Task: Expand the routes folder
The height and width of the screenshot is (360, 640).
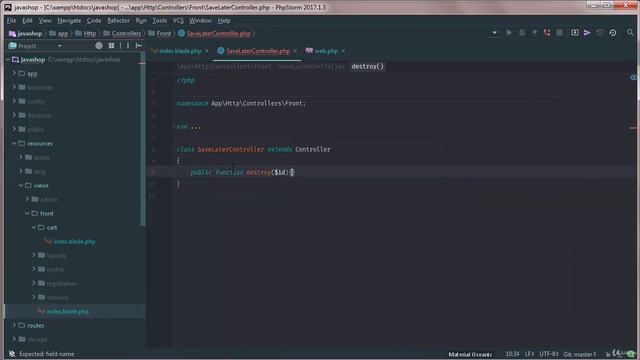Action: (14, 325)
